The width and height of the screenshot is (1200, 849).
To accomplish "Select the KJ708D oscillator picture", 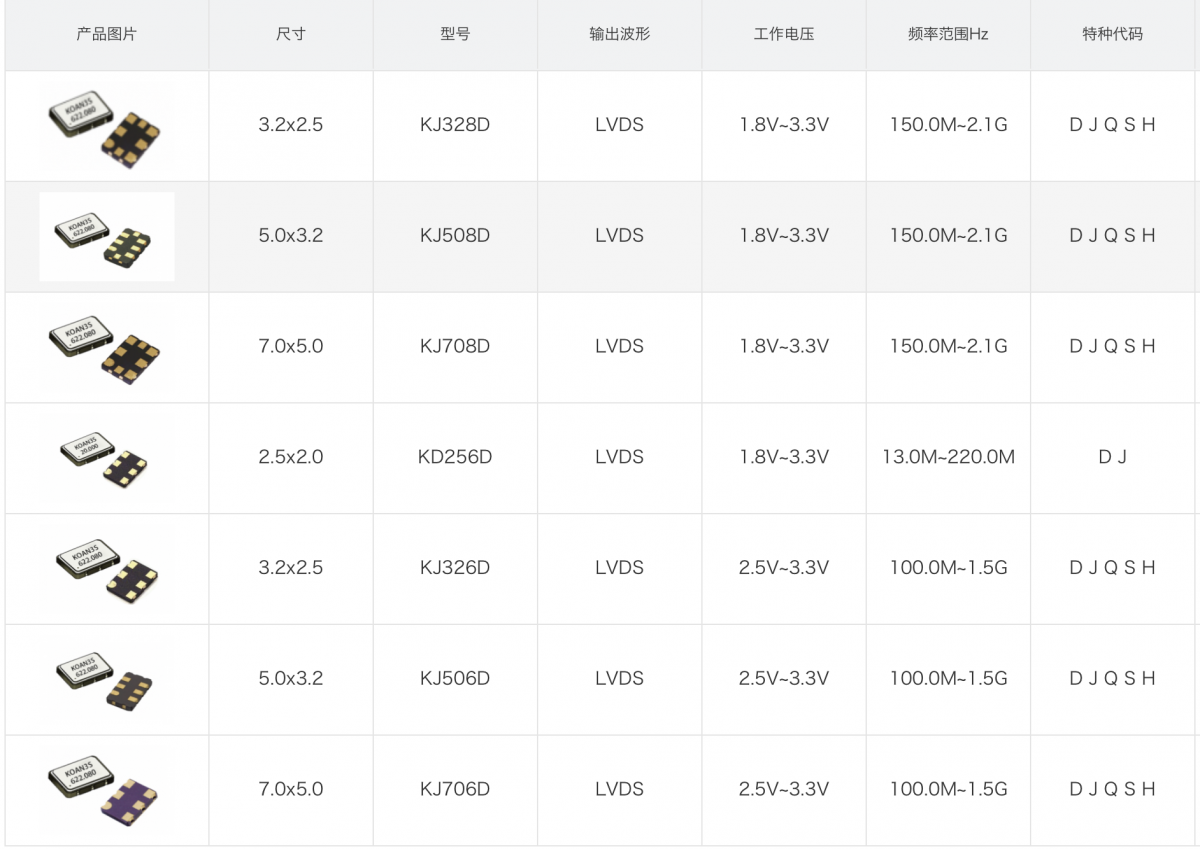I will pyautogui.click(x=106, y=347).
